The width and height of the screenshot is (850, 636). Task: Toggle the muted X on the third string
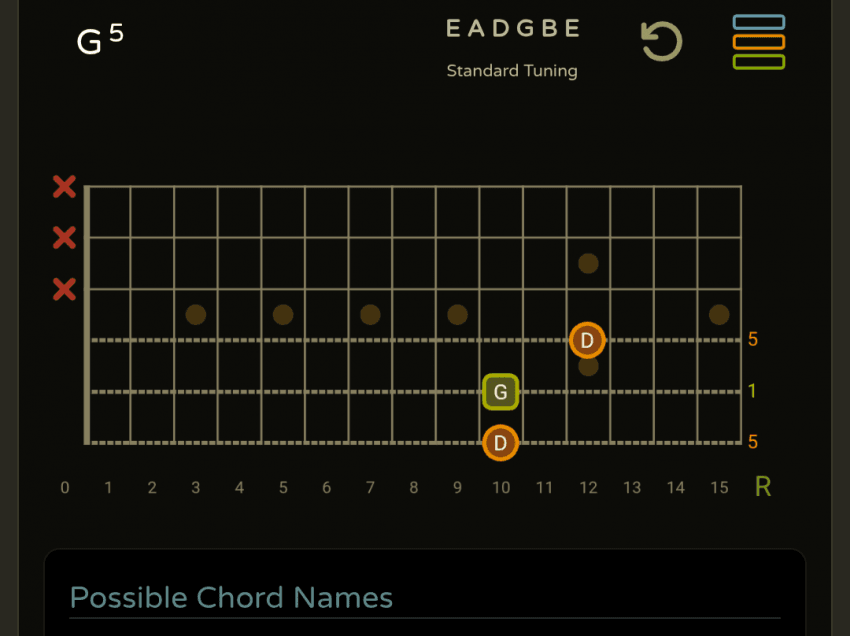coord(64,290)
